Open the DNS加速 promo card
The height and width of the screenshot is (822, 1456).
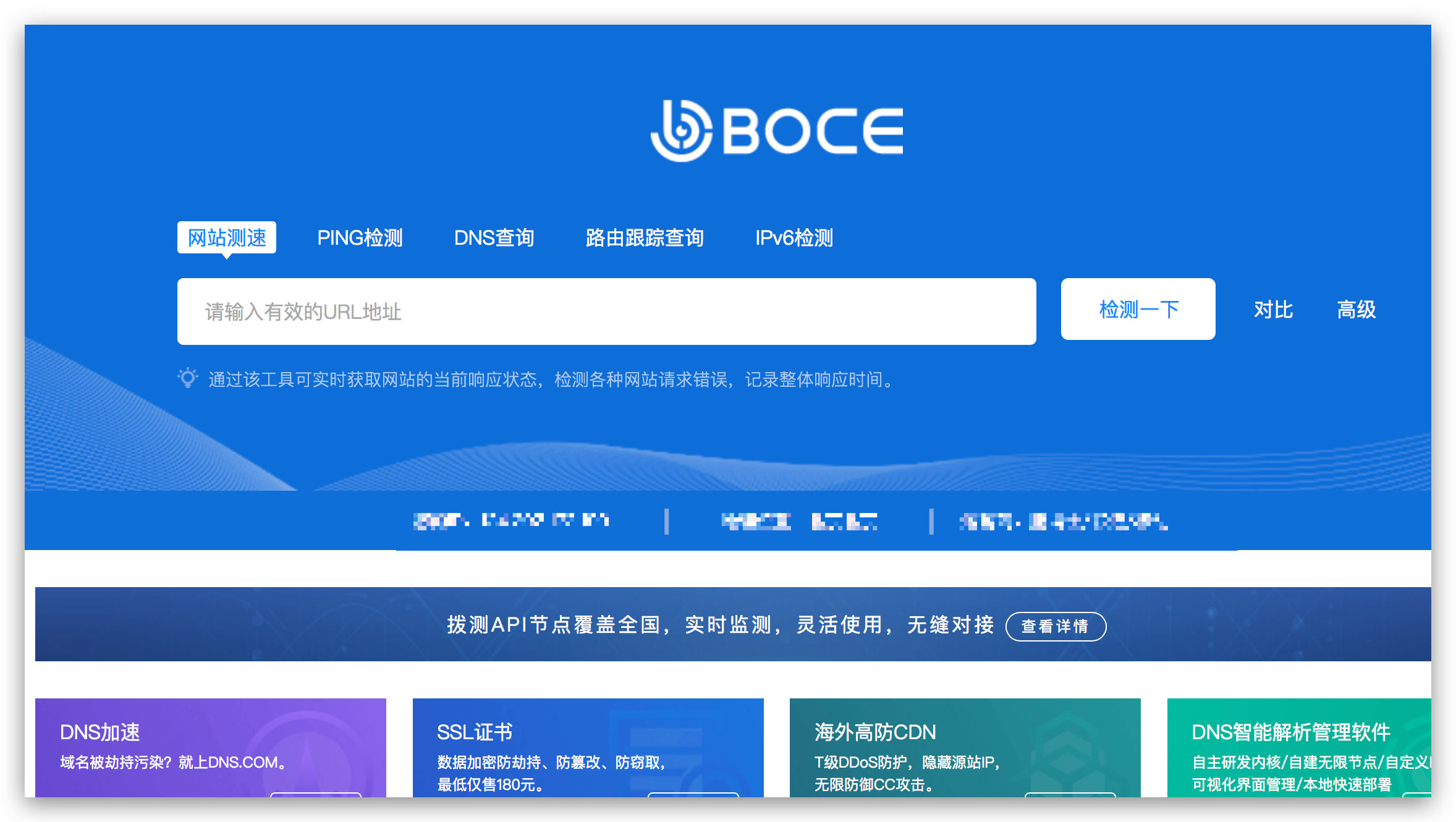pos(210,748)
